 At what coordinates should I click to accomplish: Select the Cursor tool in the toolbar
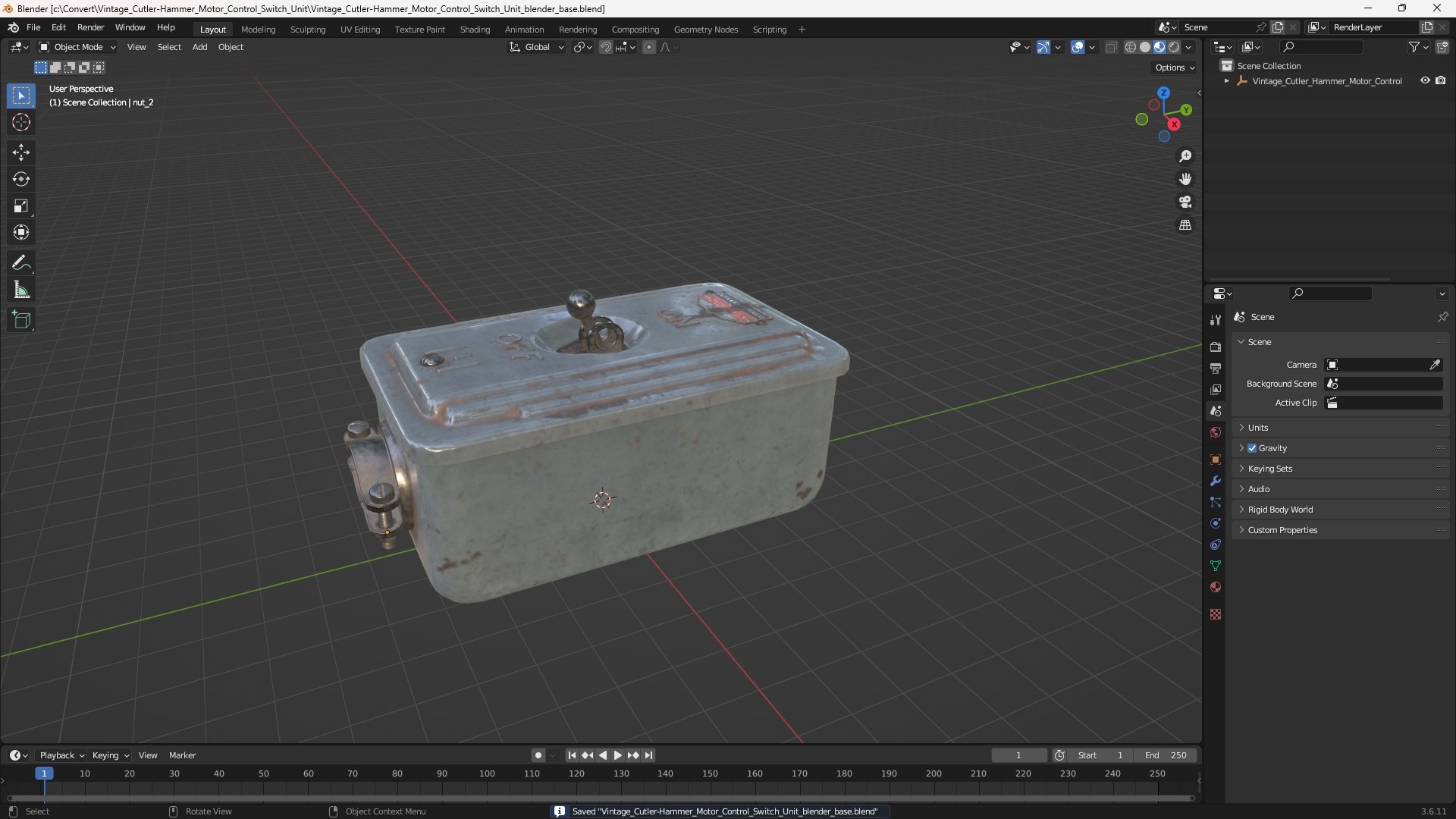pyautogui.click(x=21, y=122)
